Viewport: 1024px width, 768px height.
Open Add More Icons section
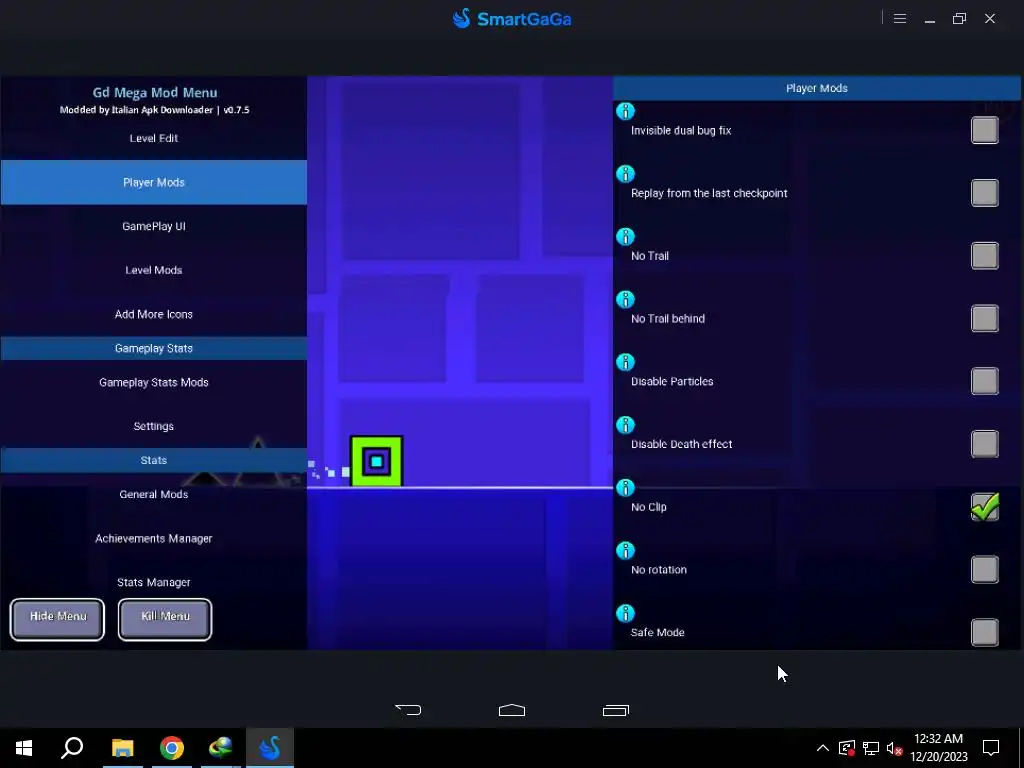point(153,314)
